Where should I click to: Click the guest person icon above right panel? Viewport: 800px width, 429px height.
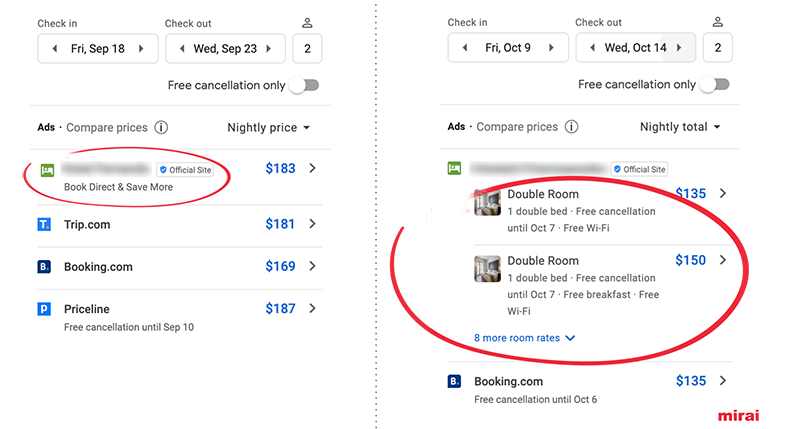click(717, 22)
